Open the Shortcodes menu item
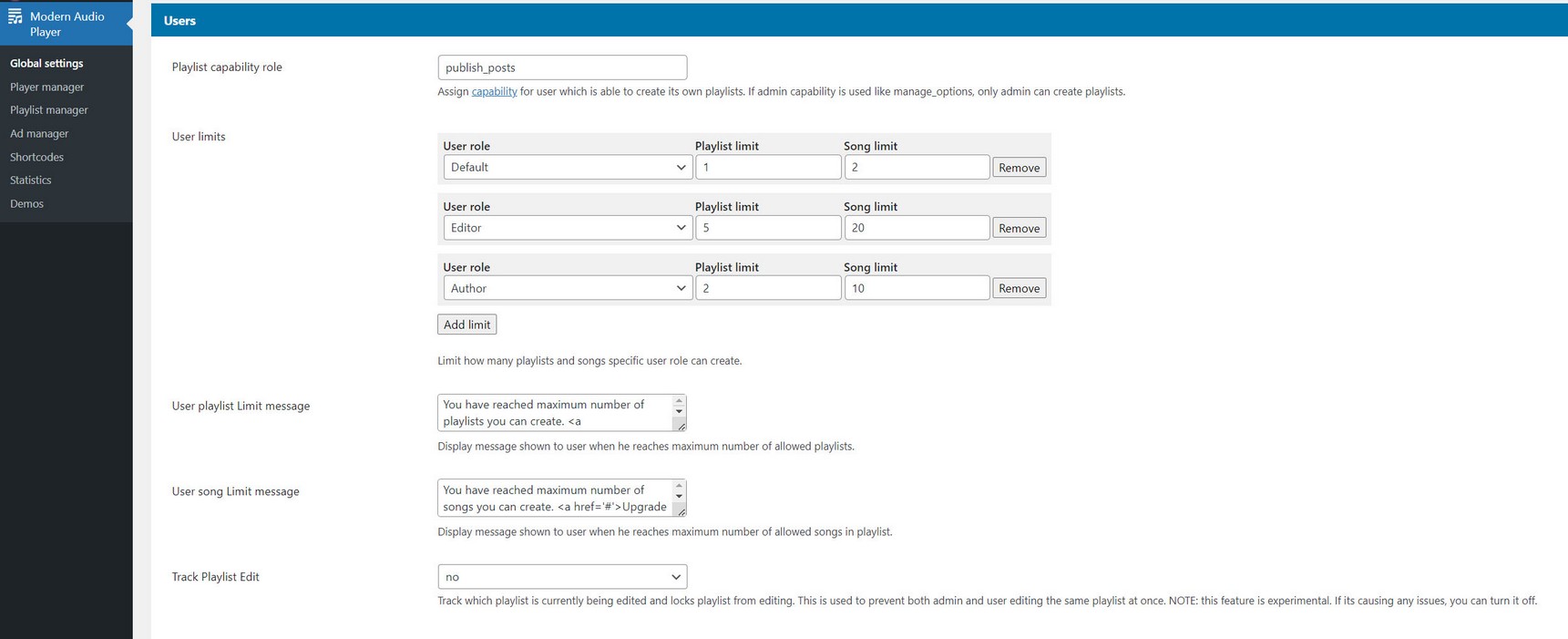Screen dimensions: 1568x639 [36, 157]
